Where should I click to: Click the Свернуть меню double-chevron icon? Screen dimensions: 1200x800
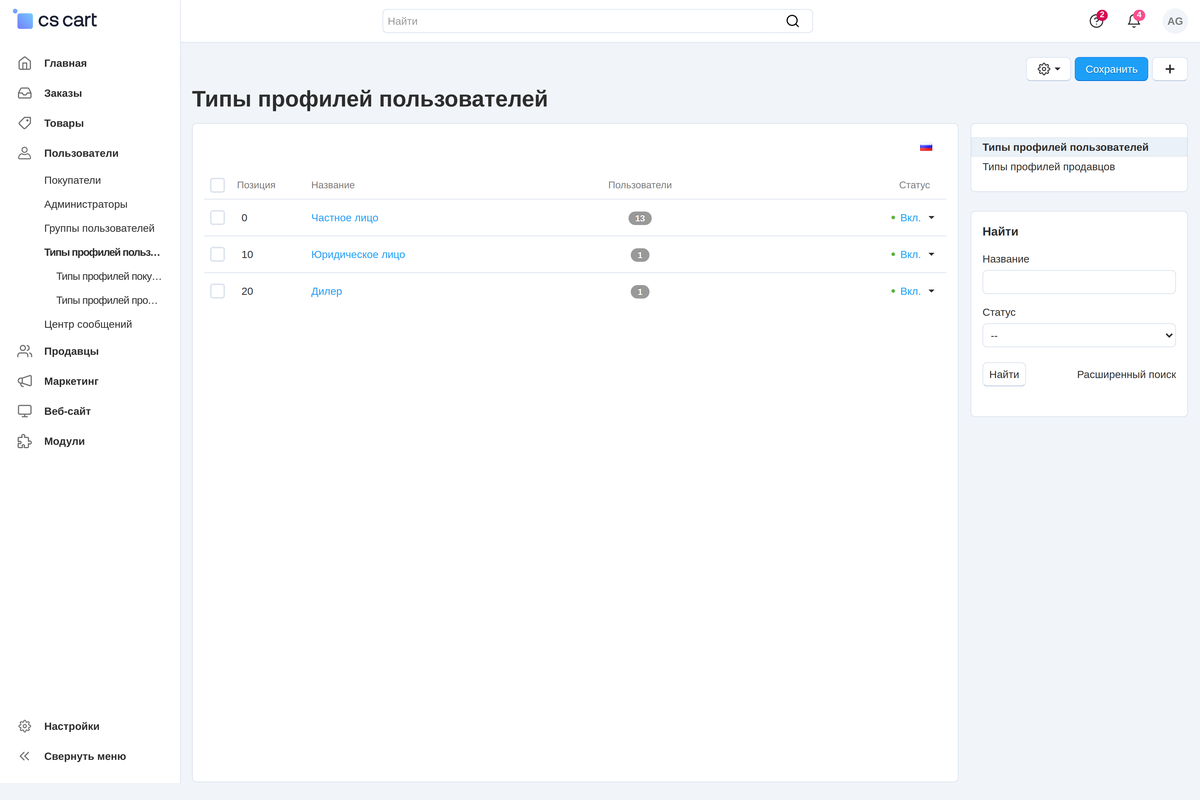25,756
